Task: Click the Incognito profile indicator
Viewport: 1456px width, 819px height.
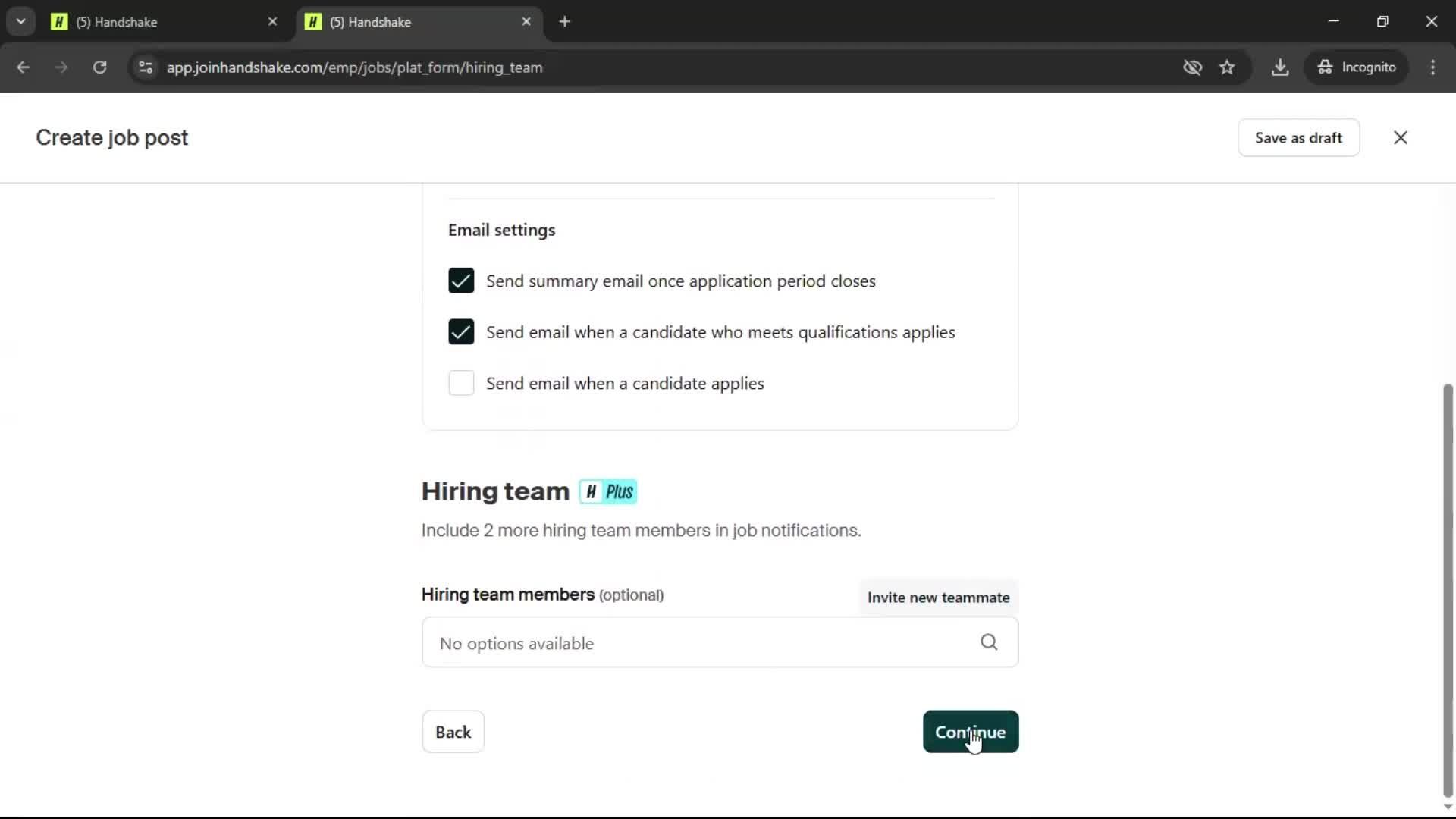Action: pyautogui.click(x=1357, y=67)
